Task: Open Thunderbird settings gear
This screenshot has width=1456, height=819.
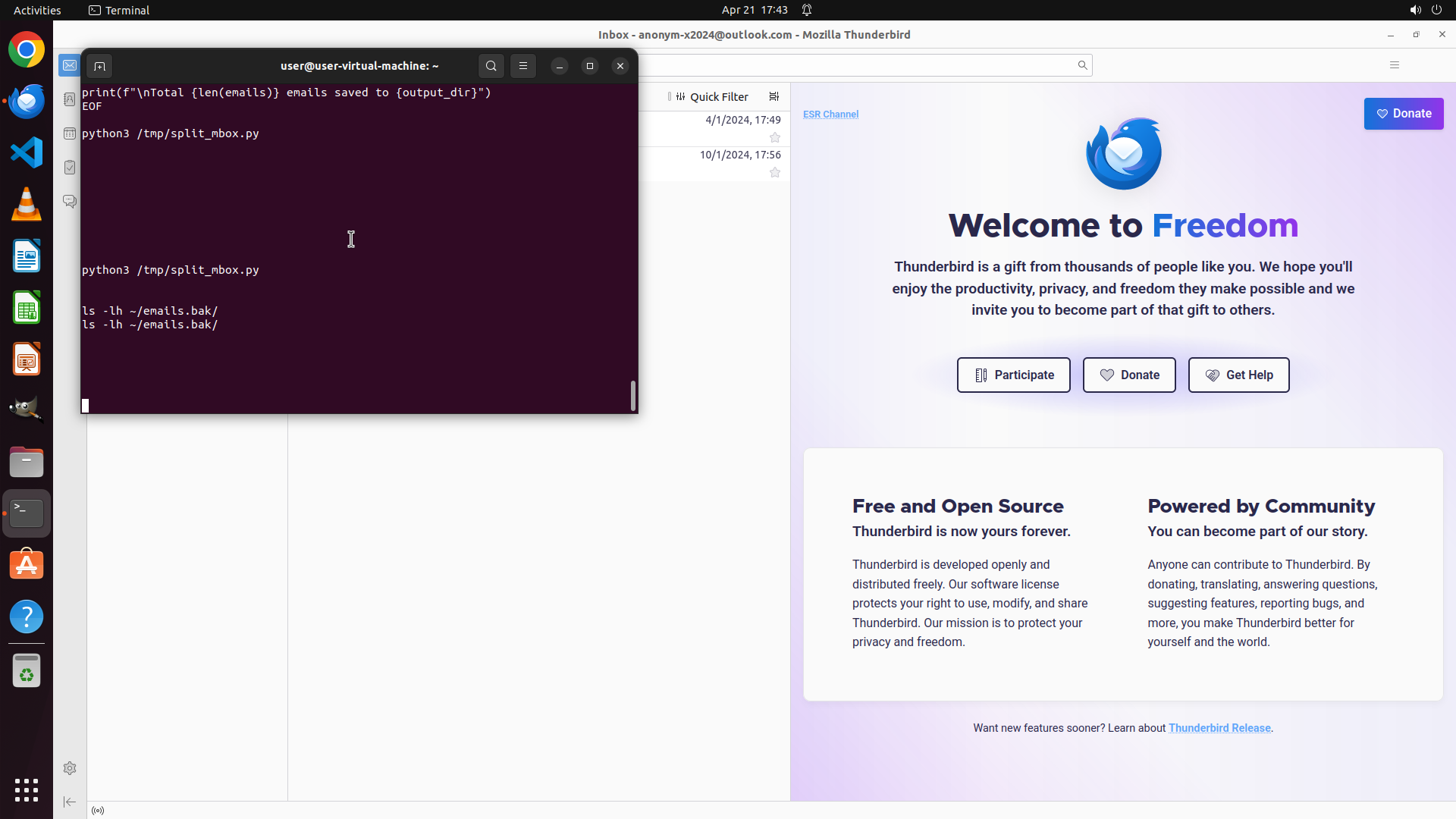Action: 70,768
